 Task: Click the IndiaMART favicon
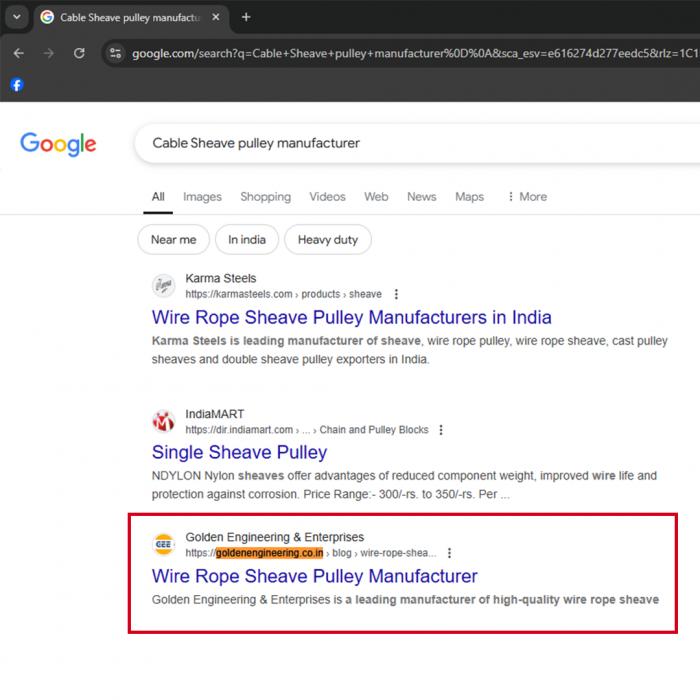[x=163, y=421]
